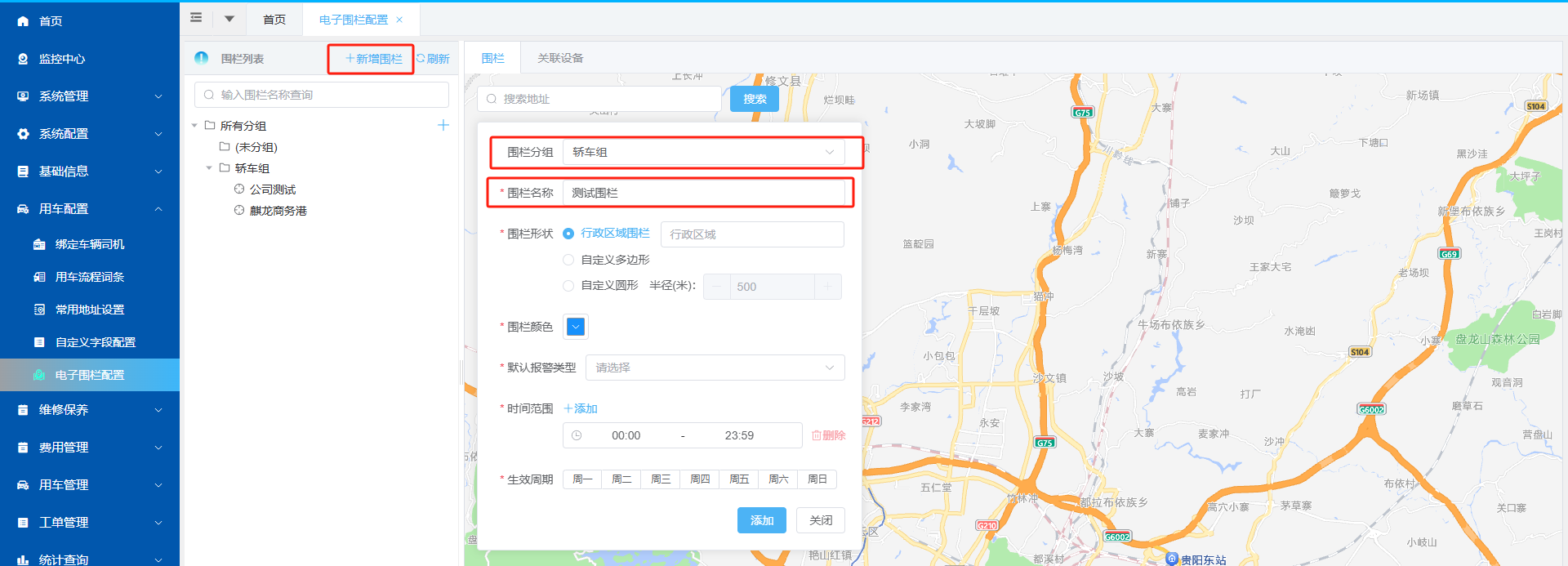Click the hamburger menu collapse icon
The image size is (1568, 566).
click(x=196, y=18)
